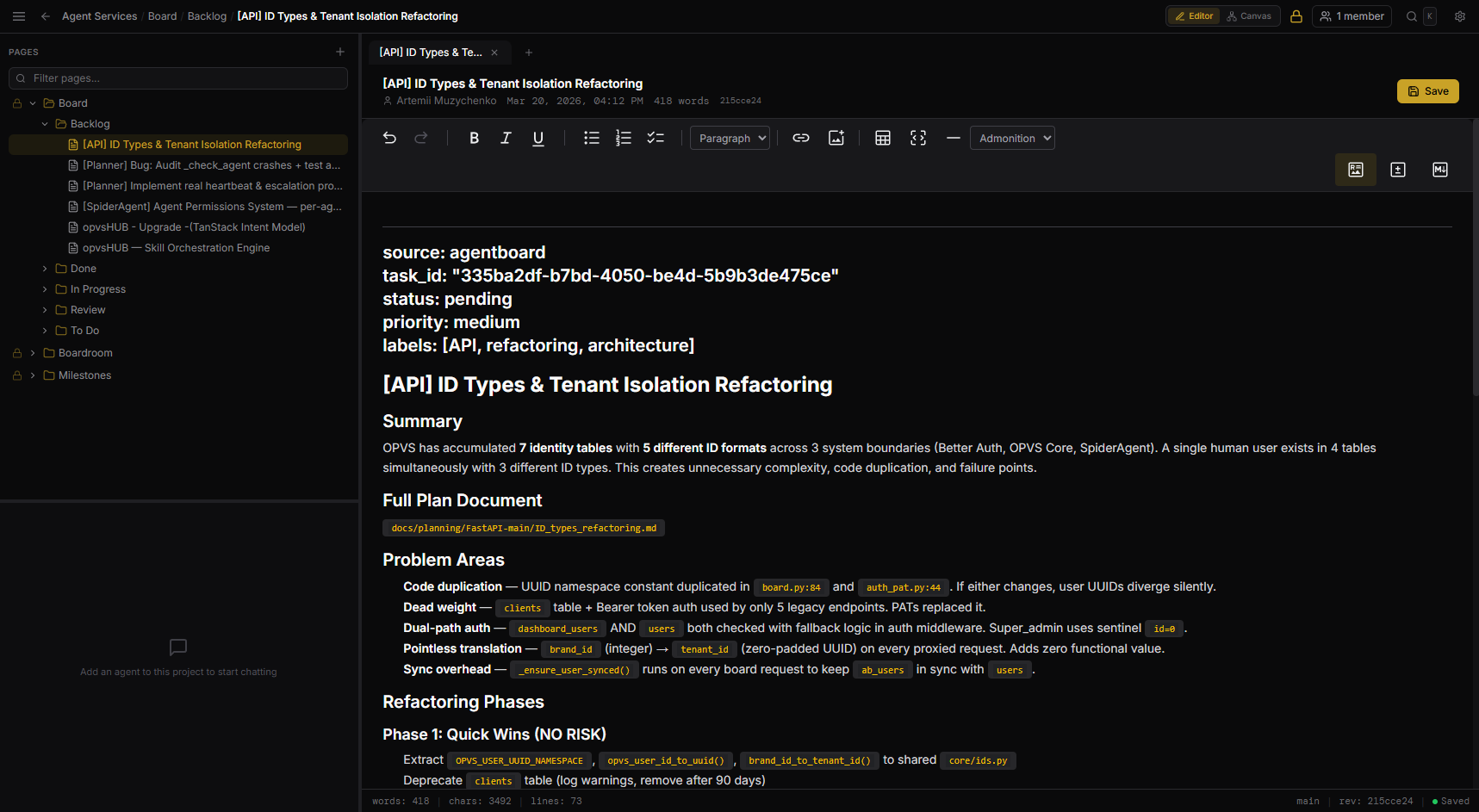Collapse the Board folder
The image size is (1479, 812).
tap(33, 103)
